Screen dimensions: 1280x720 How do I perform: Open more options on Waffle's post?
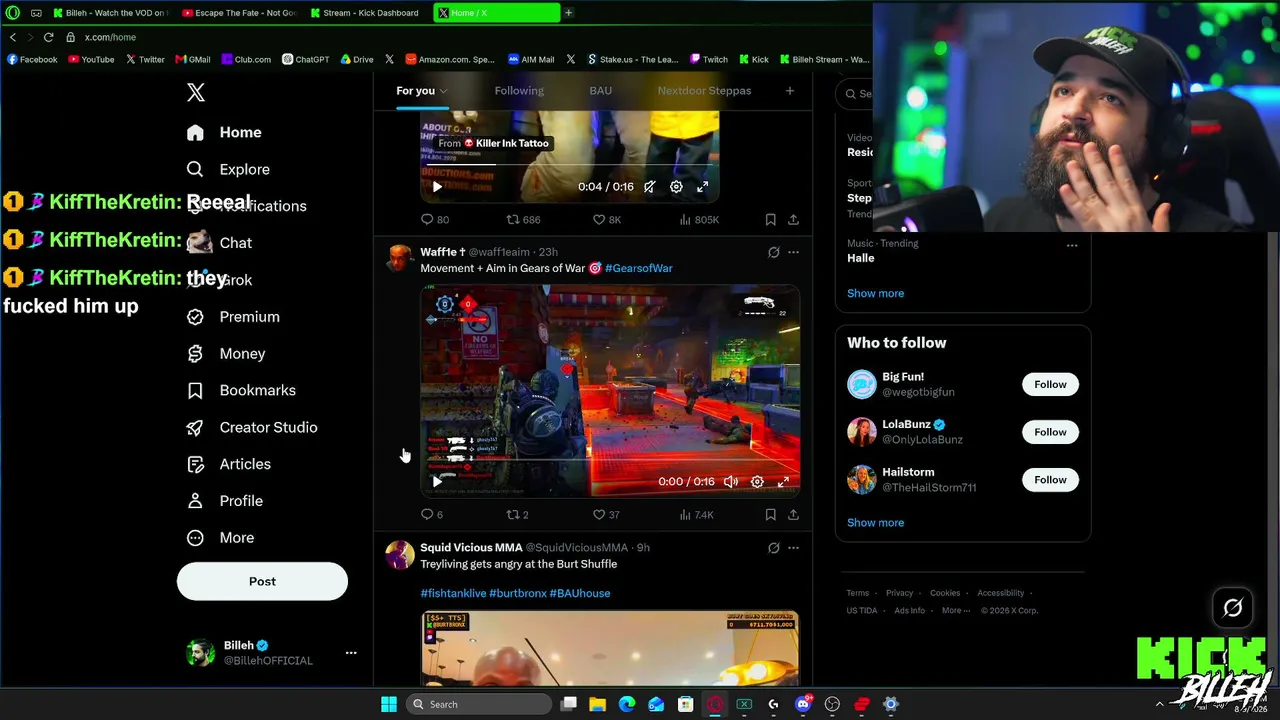click(x=793, y=252)
